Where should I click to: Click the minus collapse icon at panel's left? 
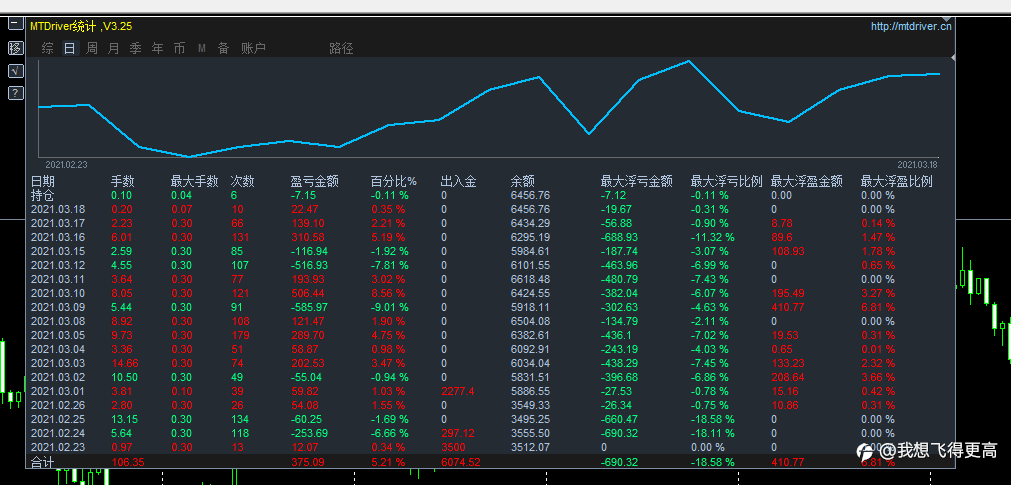[x=15, y=23]
